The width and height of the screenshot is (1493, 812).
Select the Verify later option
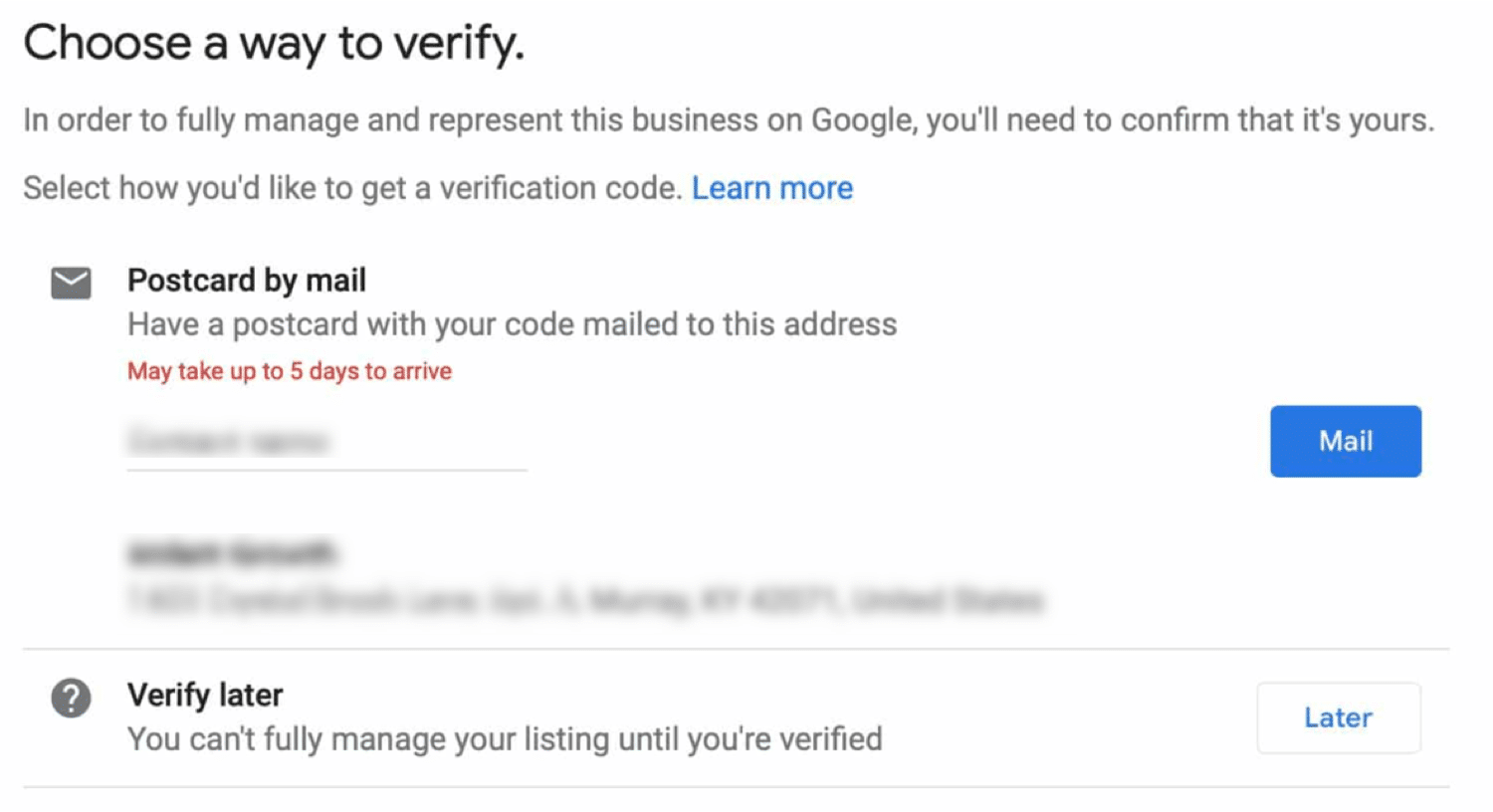click(204, 695)
